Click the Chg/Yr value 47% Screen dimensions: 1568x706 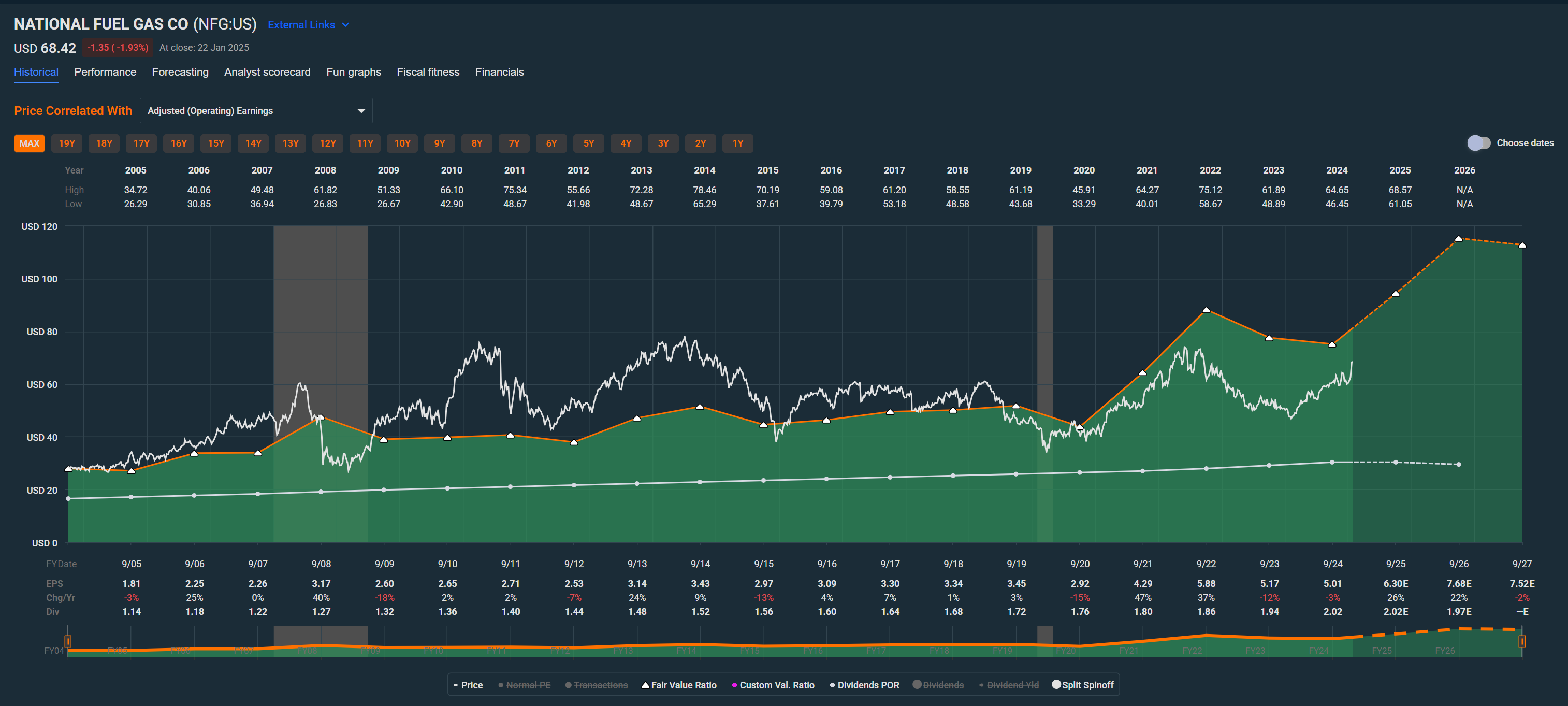click(1142, 598)
